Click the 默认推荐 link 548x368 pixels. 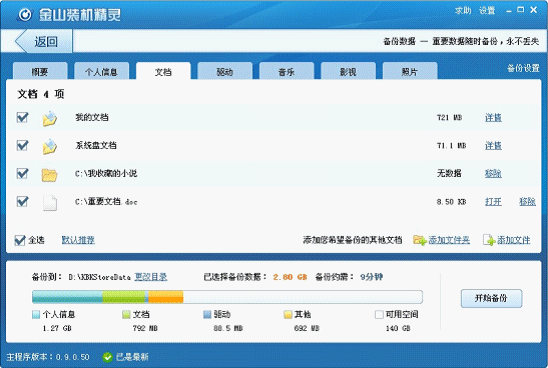click(78, 240)
